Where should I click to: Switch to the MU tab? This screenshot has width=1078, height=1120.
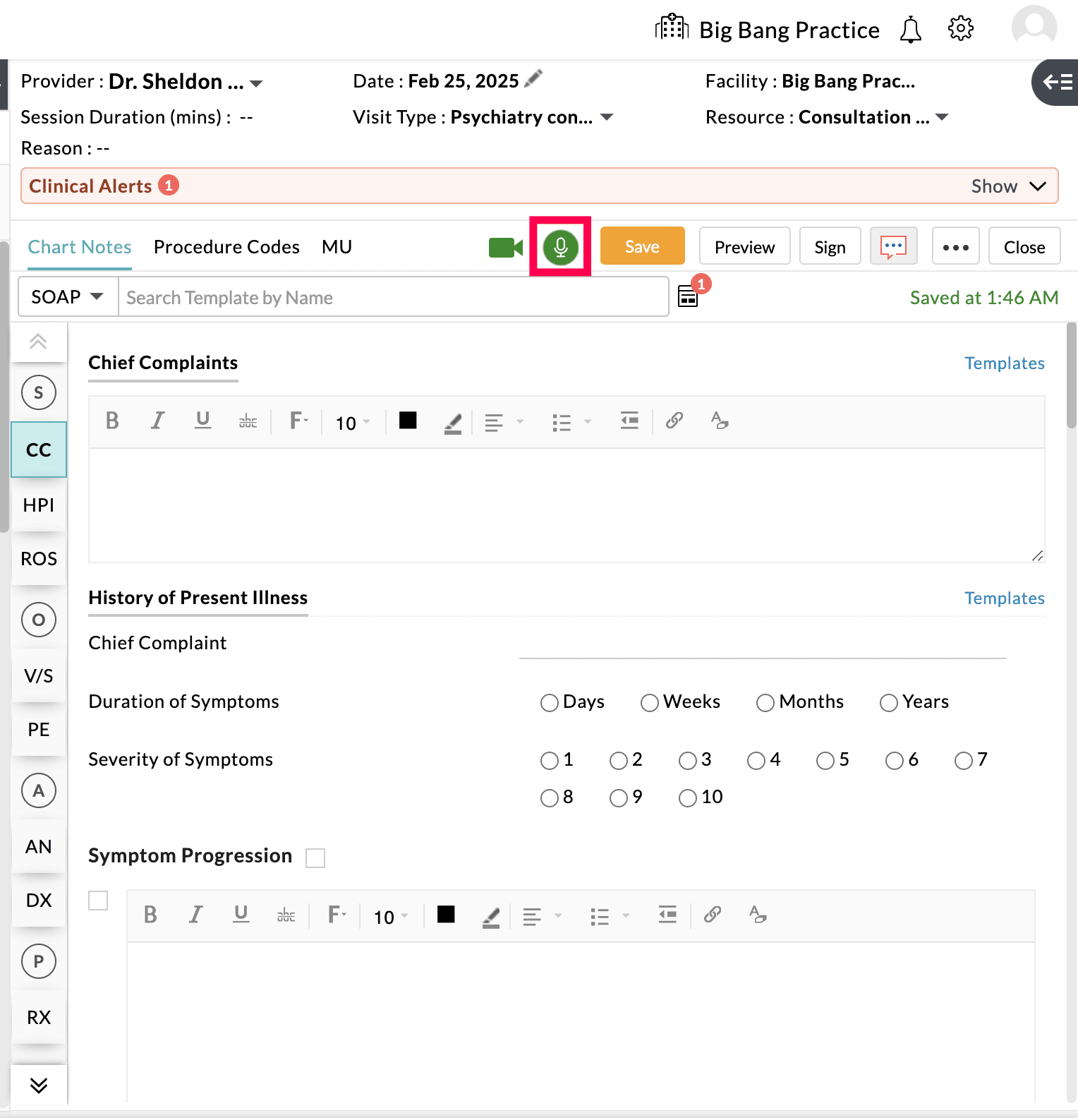pos(337,247)
